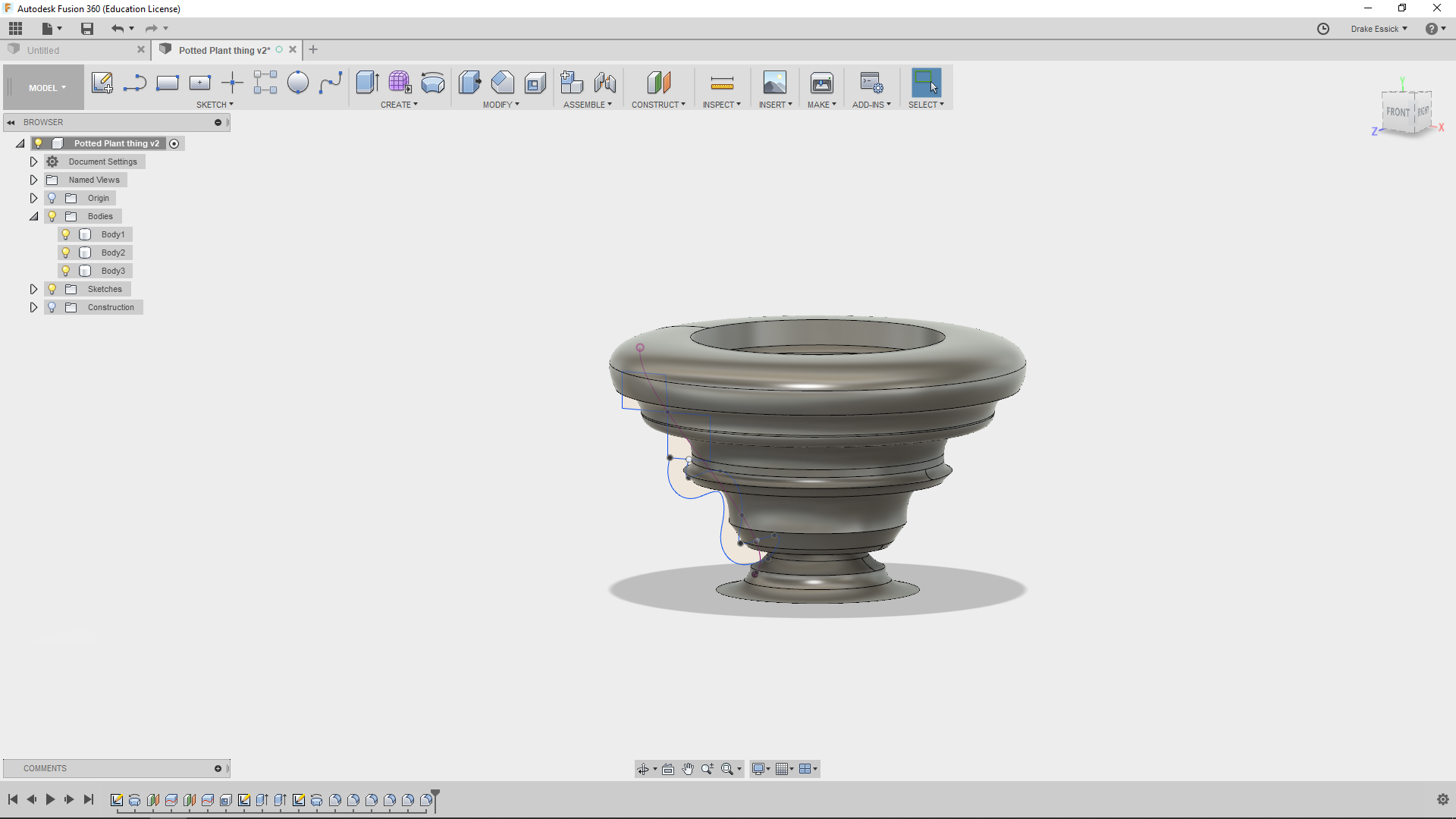Toggle visibility of Body3 layer
This screenshot has width=1456, height=819.
[x=67, y=270]
